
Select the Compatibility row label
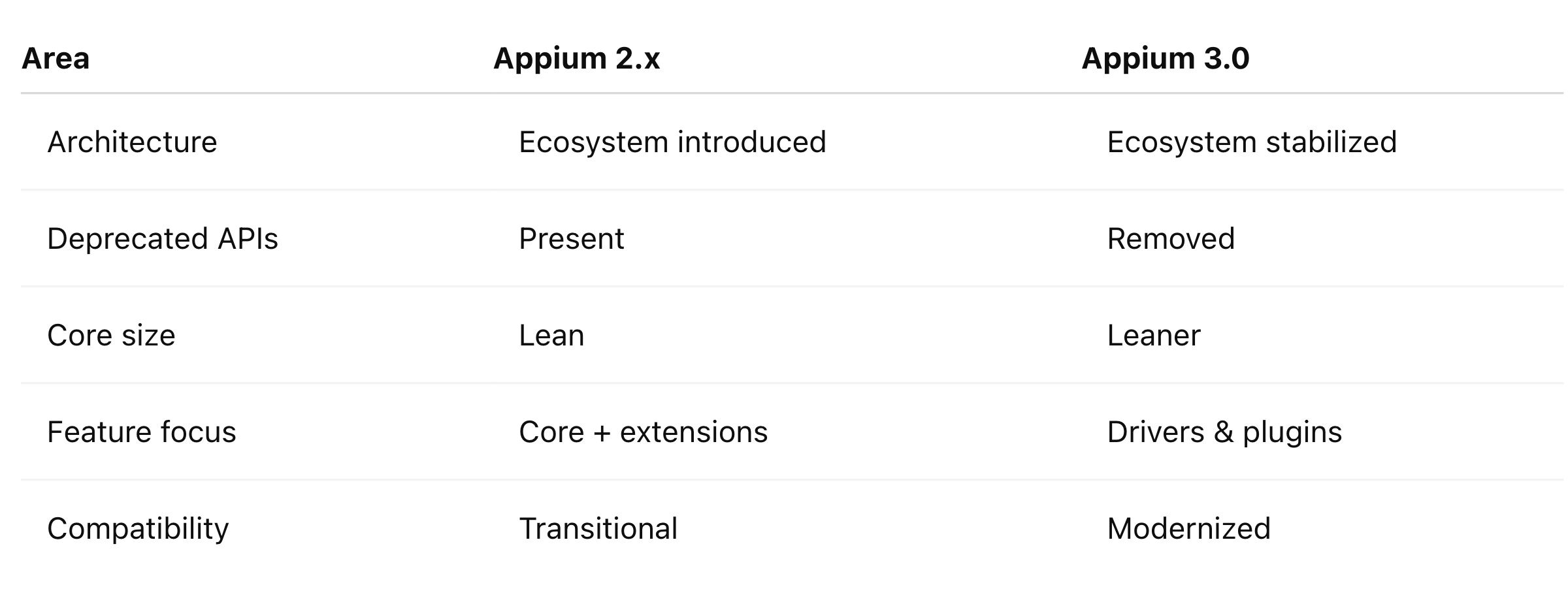(x=138, y=529)
